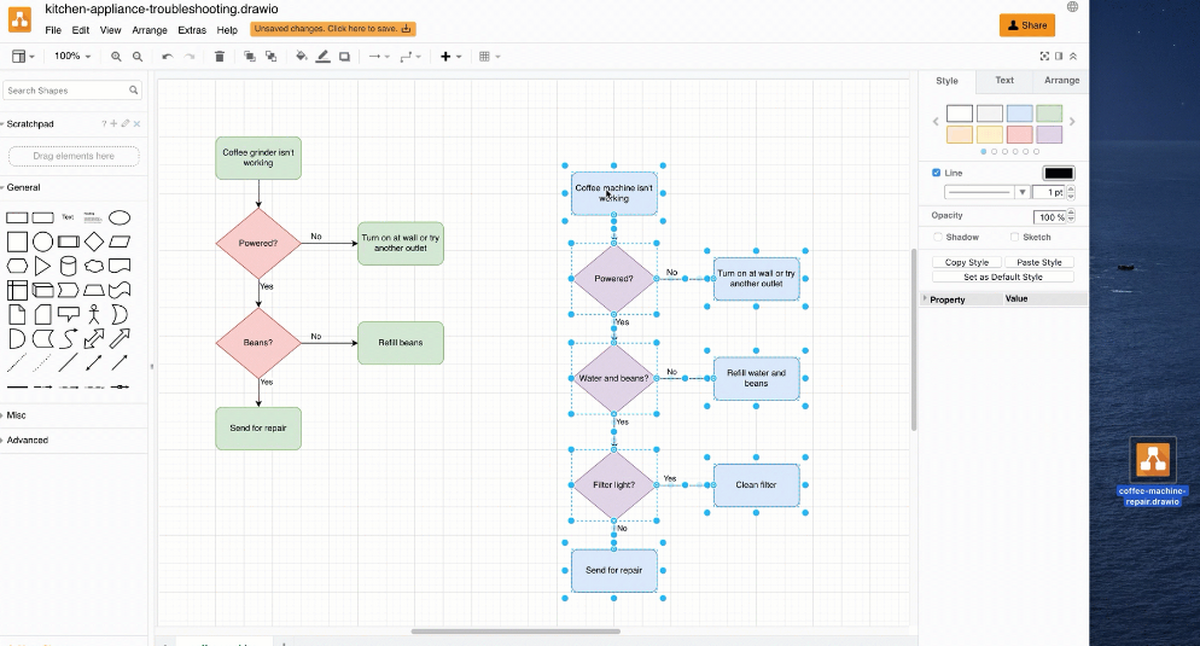The width and height of the screenshot is (1200, 646).
Task: Open the line pattern dropdown
Action: (986, 192)
